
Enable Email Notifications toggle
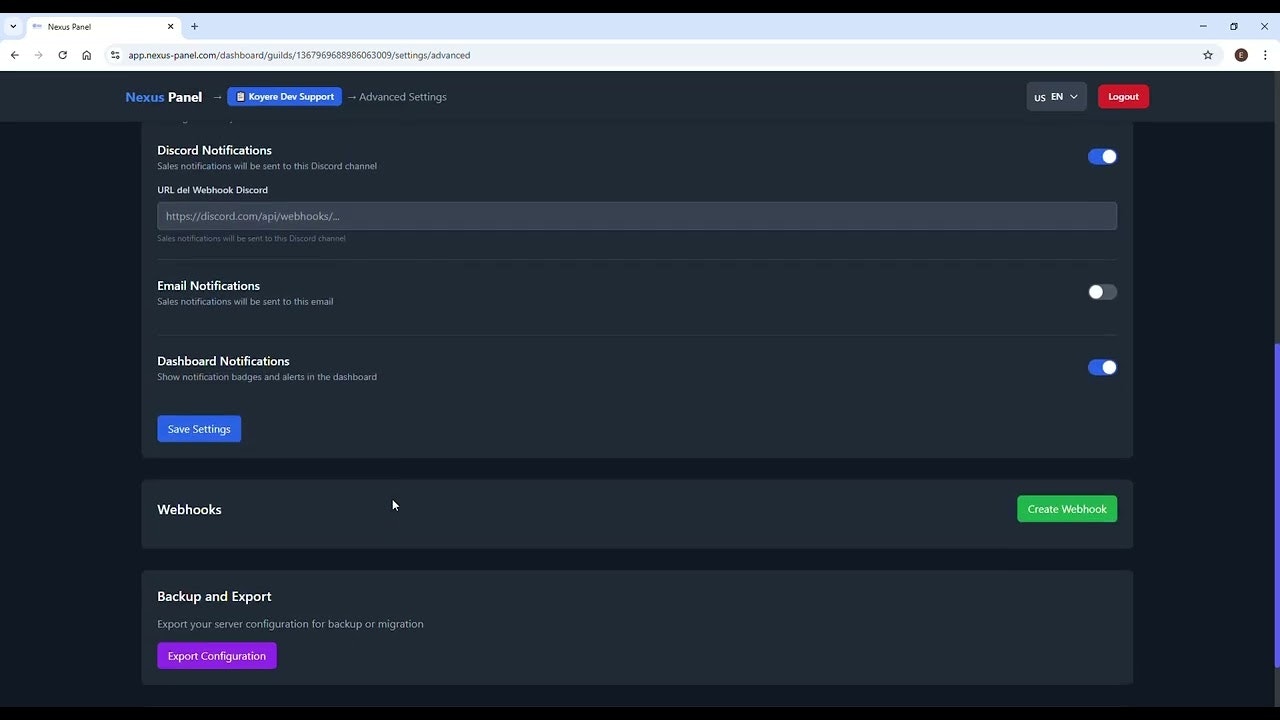tap(1102, 291)
